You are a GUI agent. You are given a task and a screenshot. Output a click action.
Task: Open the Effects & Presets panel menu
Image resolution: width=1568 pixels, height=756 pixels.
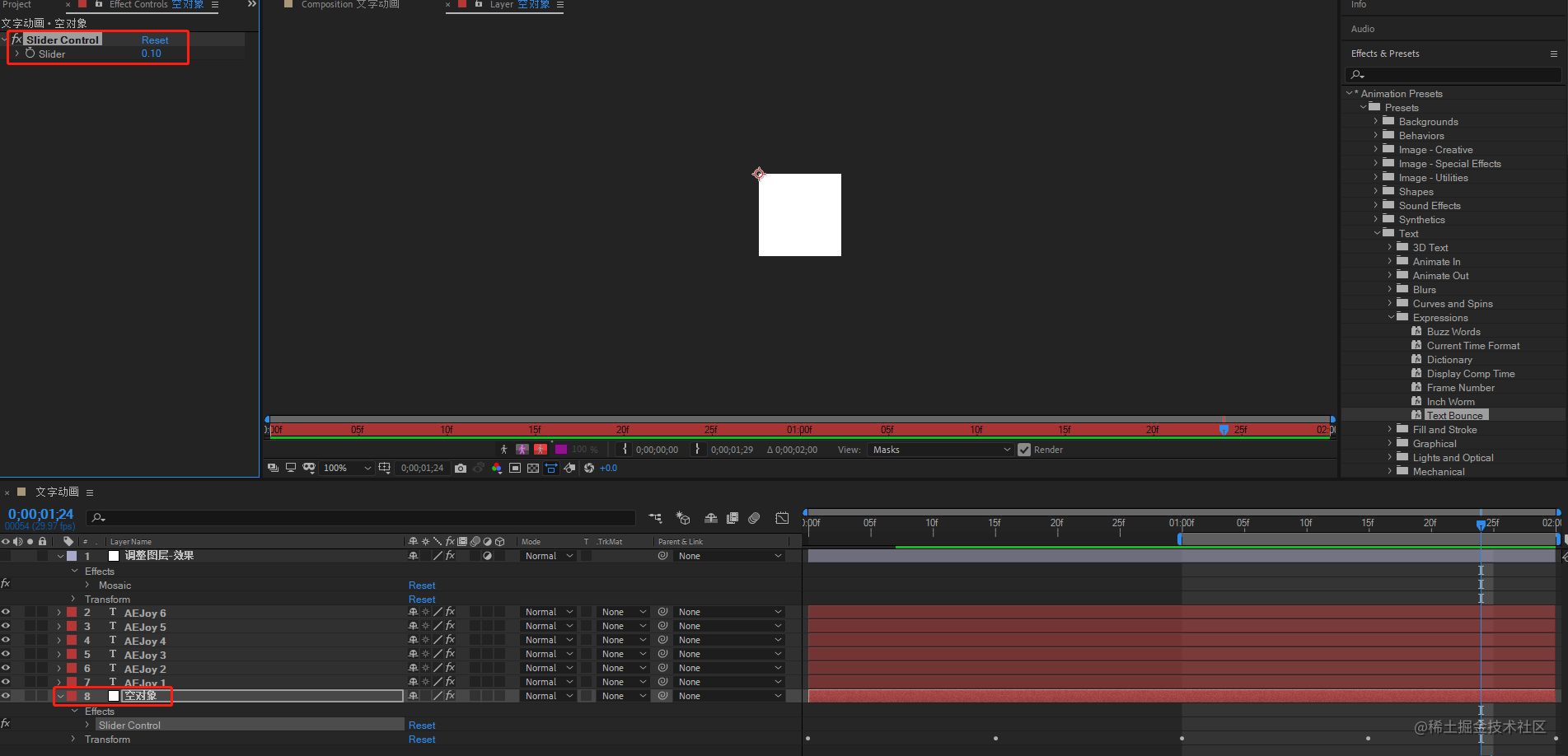tap(1554, 54)
